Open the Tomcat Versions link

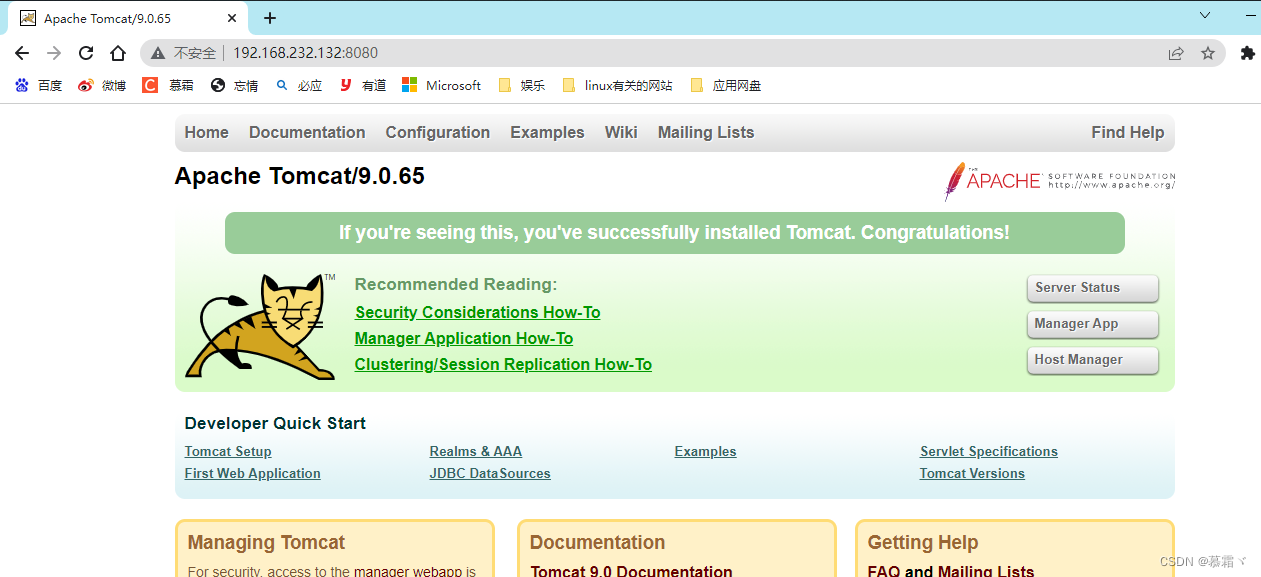[972, 473]
